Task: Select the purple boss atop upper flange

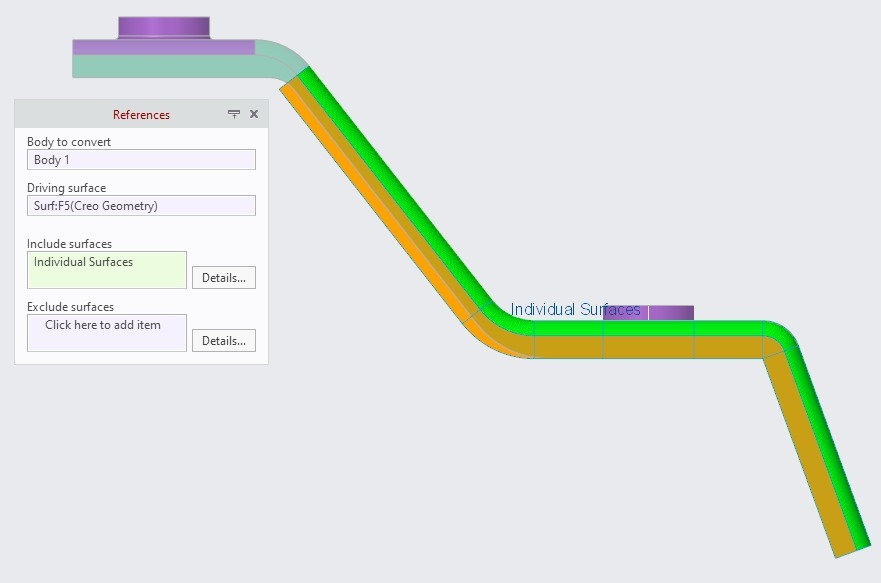Action: [x=164, y=28]
